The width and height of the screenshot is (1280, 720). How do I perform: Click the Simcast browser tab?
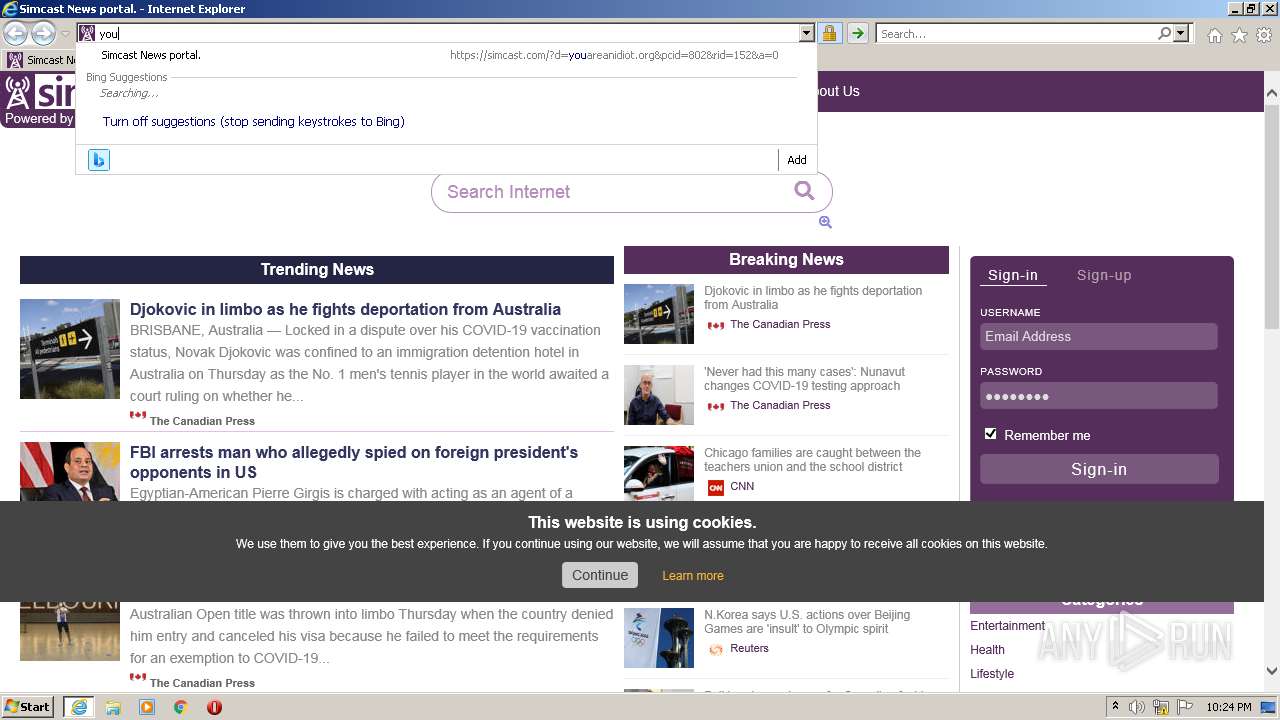[x=40, y=60]
